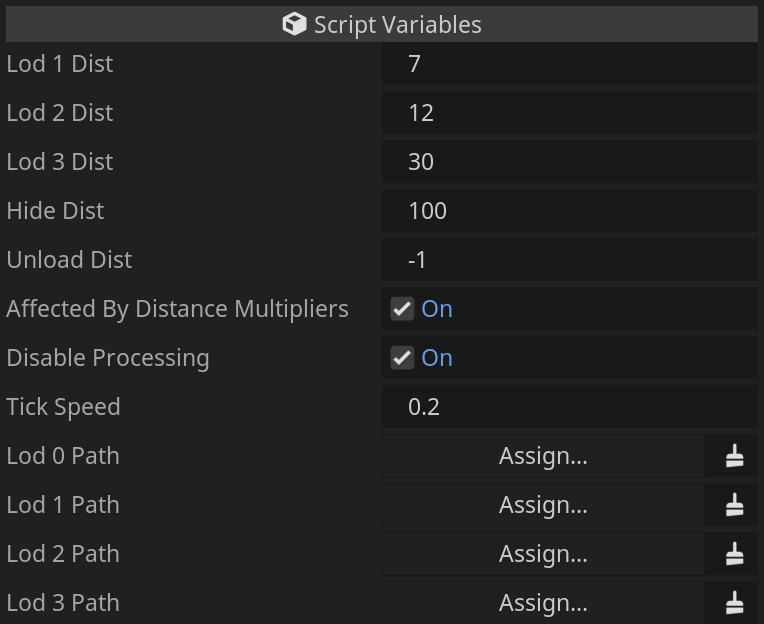764x624 pixels.
Task: Edit the Lod 2 Dist value field
Action: tap(570, 113)
